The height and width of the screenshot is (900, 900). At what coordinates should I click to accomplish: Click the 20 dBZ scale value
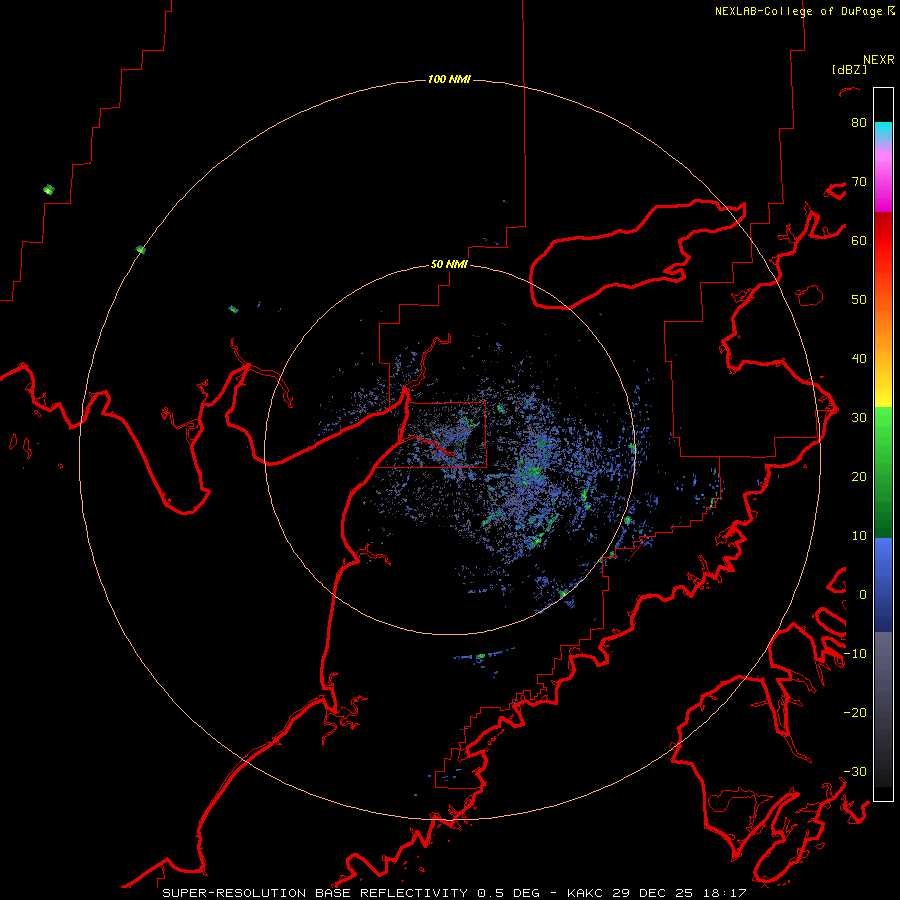[x=859, y=476]
